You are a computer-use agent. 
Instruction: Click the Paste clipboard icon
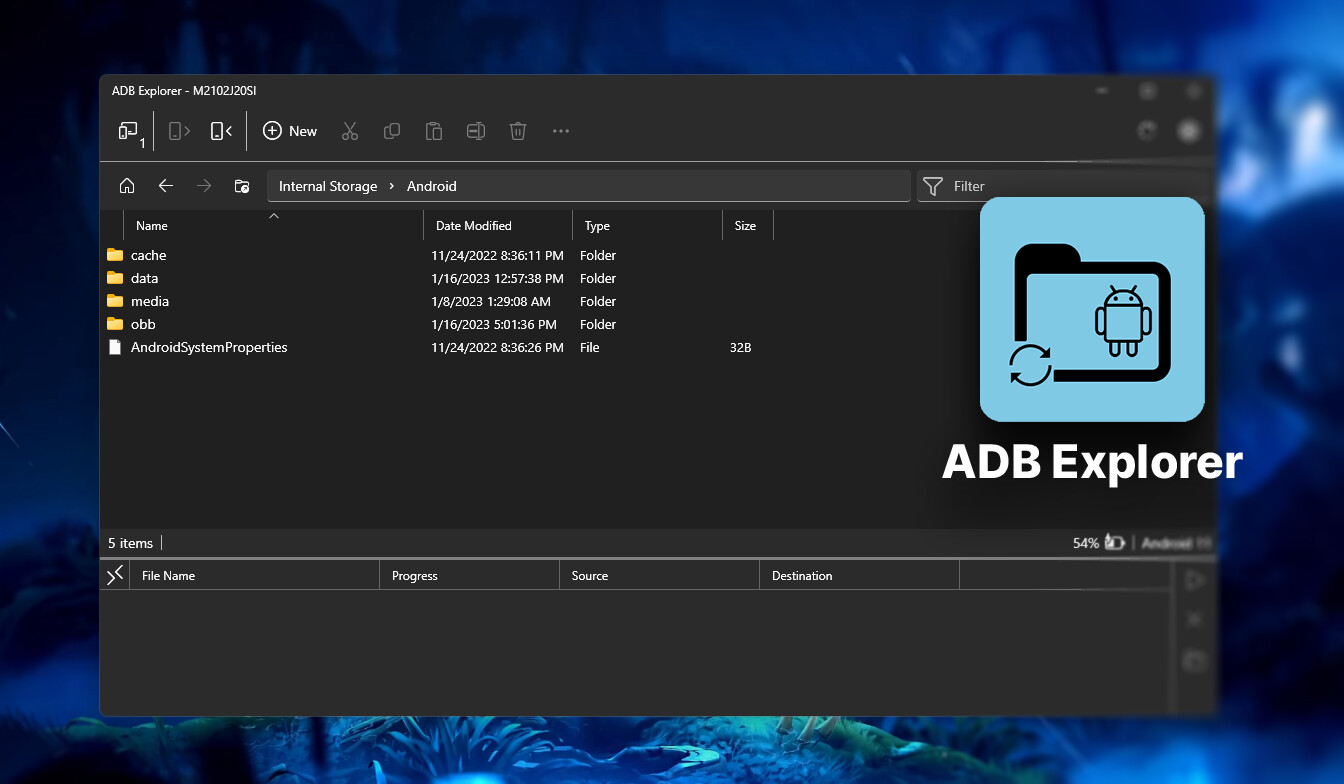(x=434, y=131)
